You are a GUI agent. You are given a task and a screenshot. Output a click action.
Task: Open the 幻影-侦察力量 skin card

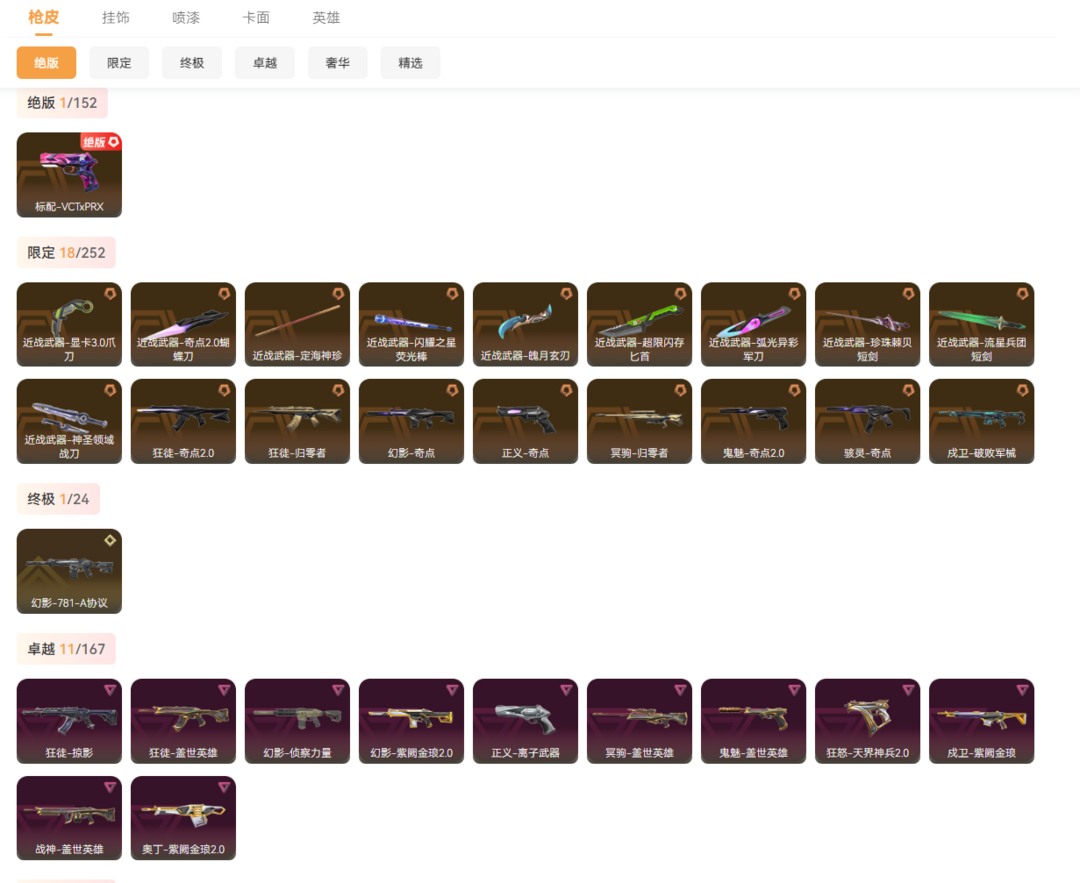(x=298, y=721)
